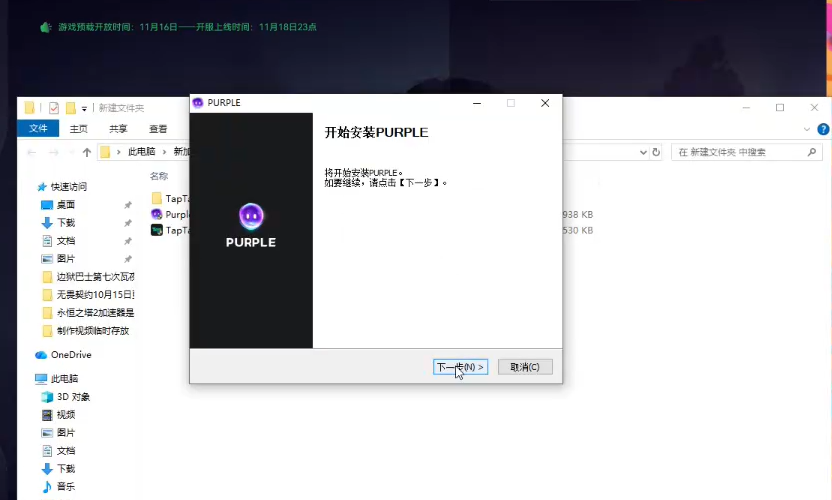Switch to the 主页 ribbon tab

(x=77, y=128)
